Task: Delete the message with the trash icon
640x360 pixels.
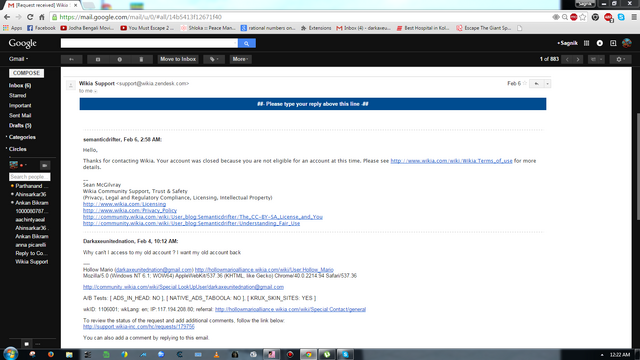Action: coord(141,59)
